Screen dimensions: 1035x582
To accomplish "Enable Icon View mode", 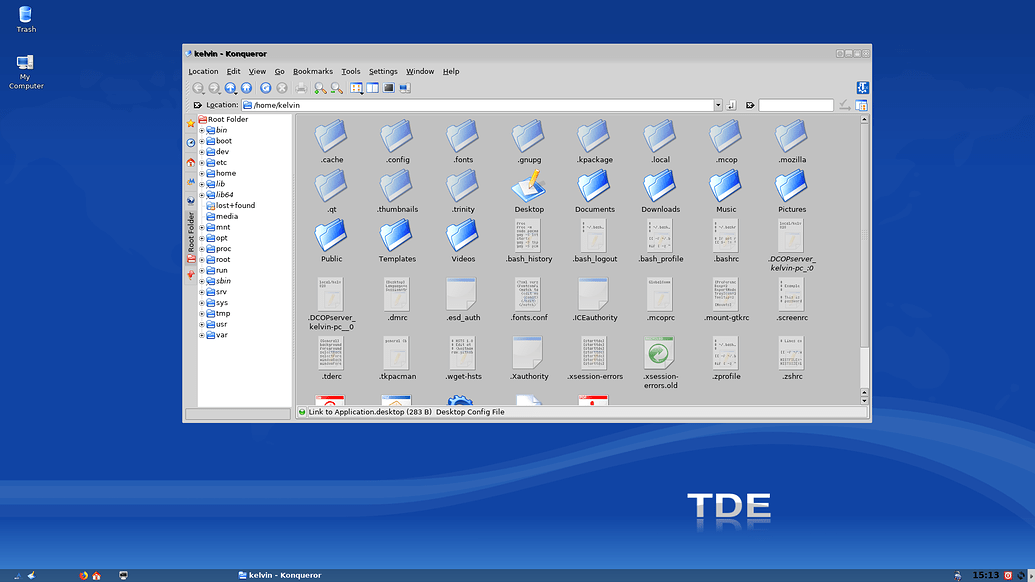I will point(356,88).
